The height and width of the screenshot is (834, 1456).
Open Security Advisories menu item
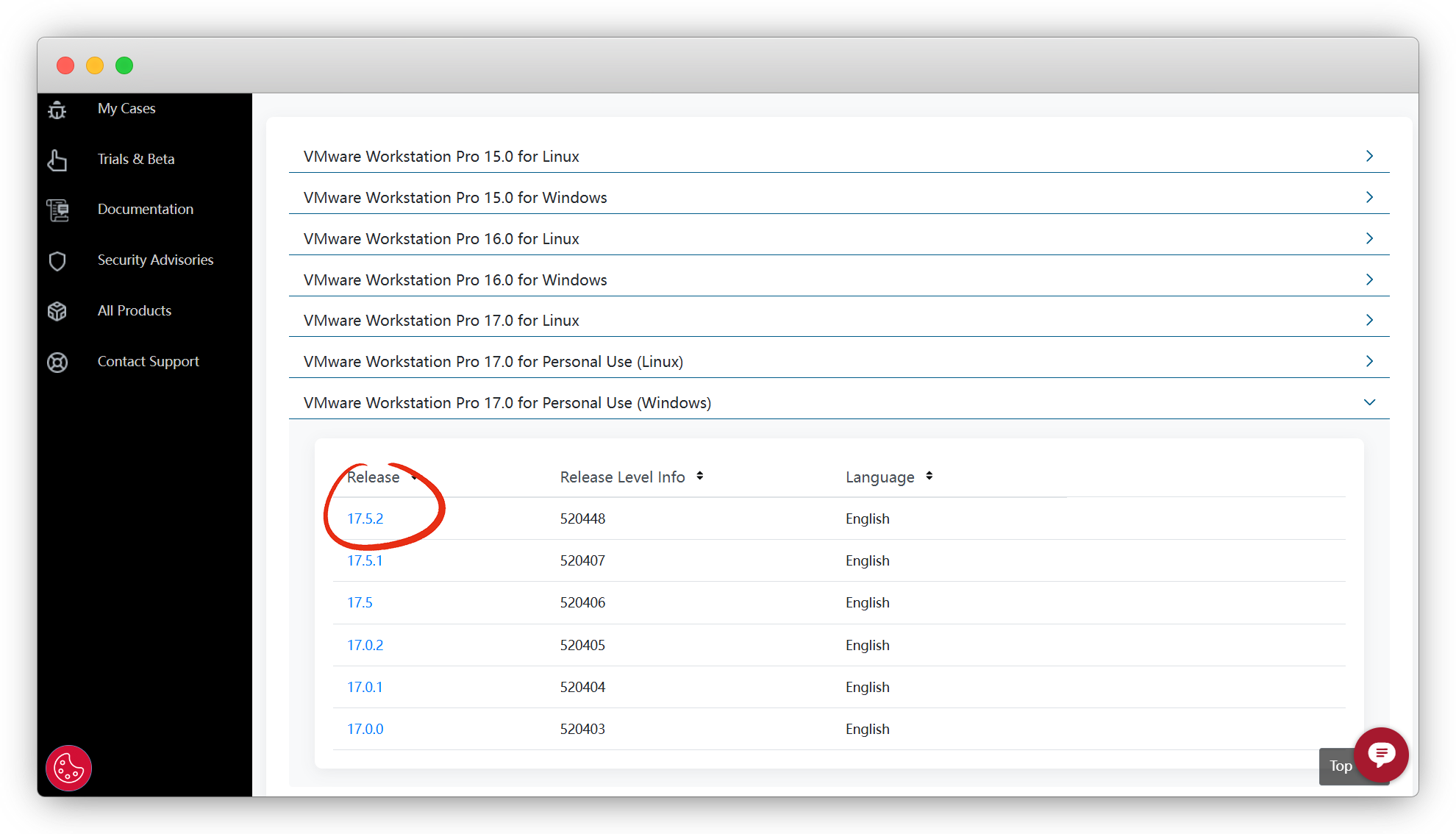[156, 260]
